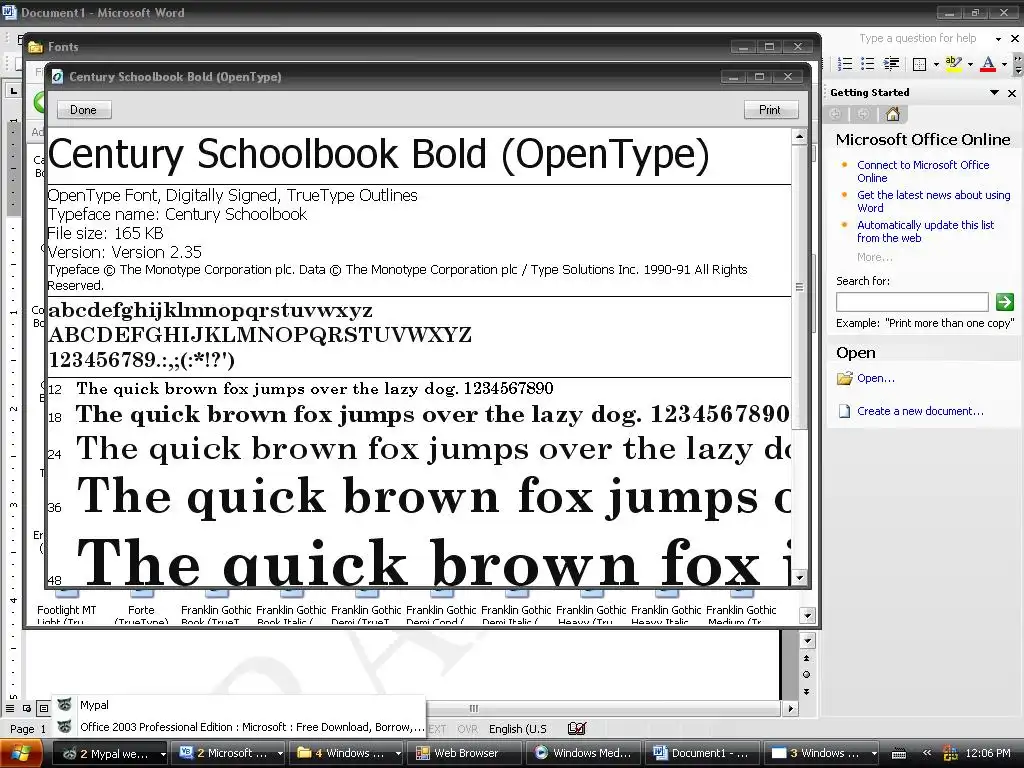Click the Done button in font viewer
Screen dimensions: 1024x768
click(84, 110)
